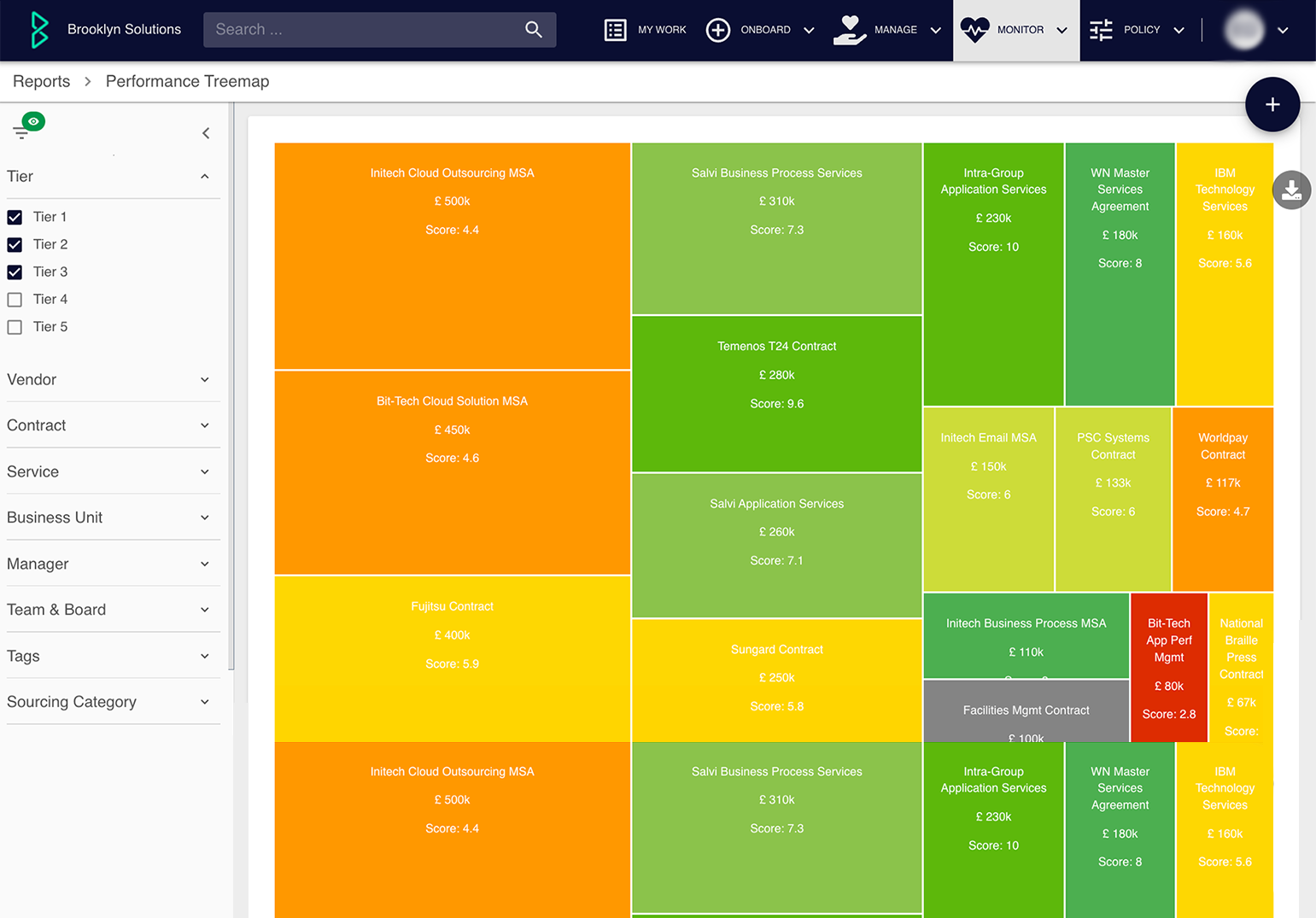
Task: Open the Manage menu dropdown arrow
Action: point(935,31)
